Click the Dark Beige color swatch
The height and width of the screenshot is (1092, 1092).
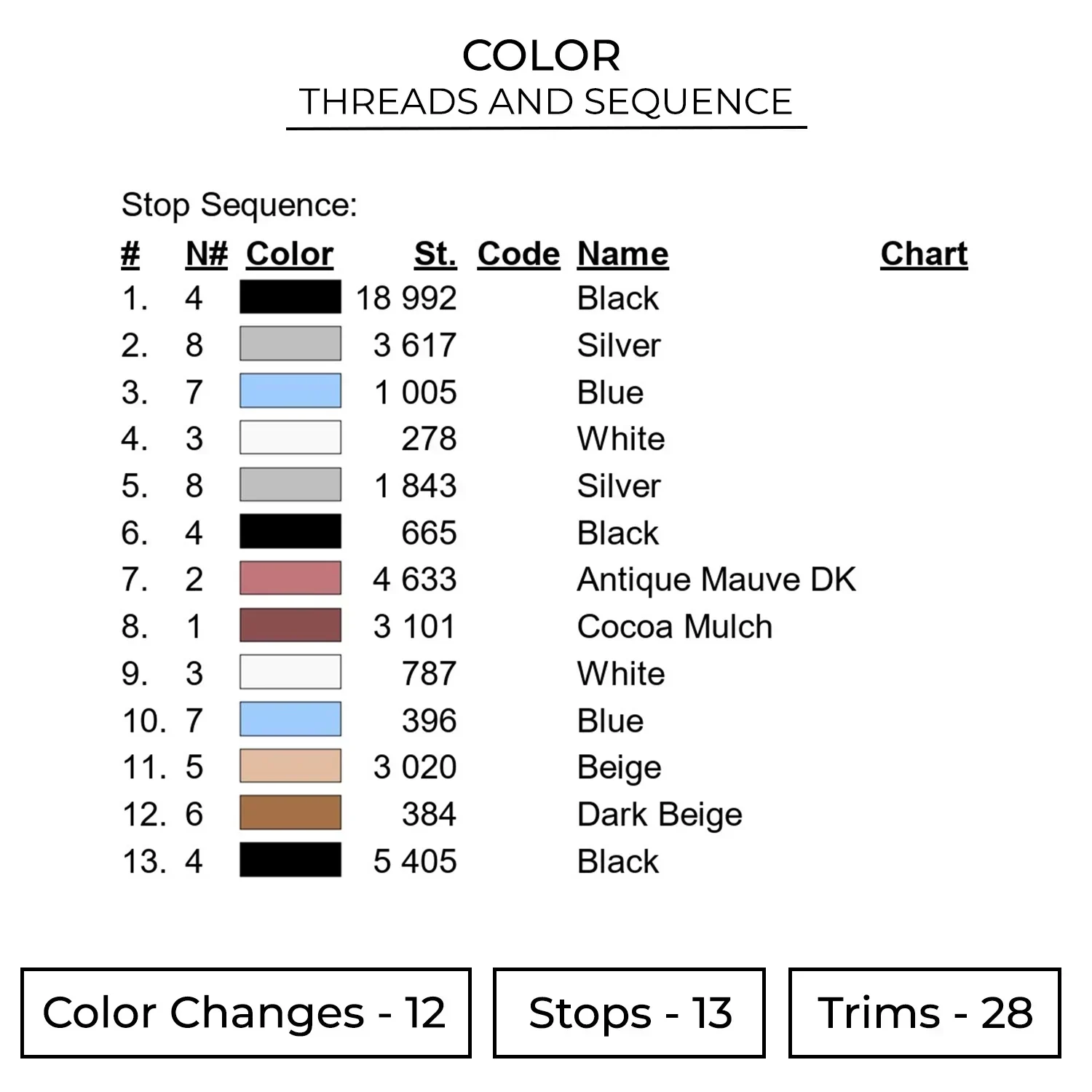290,813
